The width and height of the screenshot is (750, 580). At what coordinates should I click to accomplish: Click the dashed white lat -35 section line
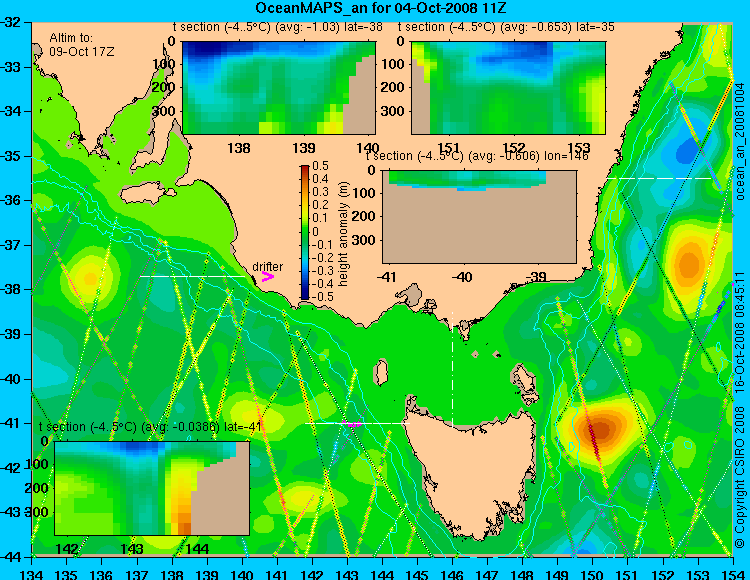point(660,178)
